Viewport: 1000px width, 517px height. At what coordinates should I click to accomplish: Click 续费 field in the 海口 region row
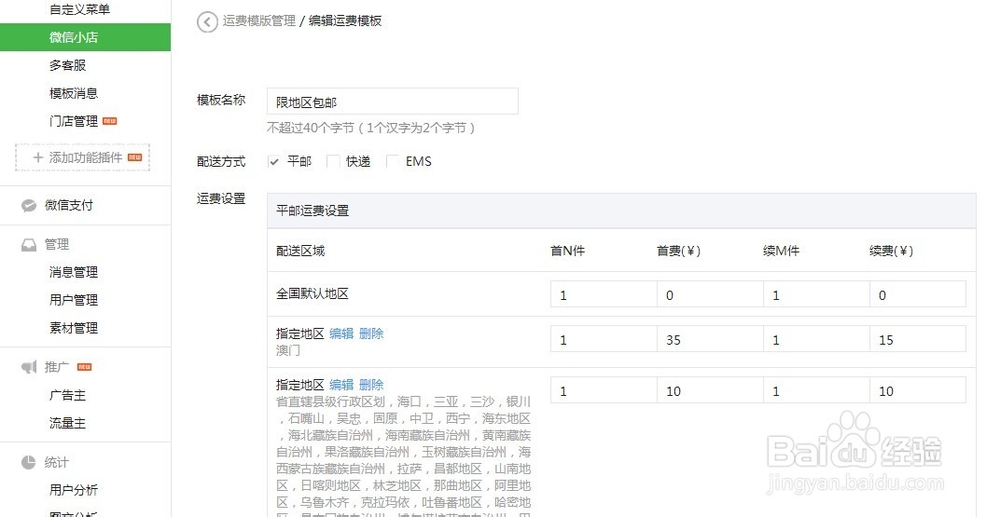918,390
